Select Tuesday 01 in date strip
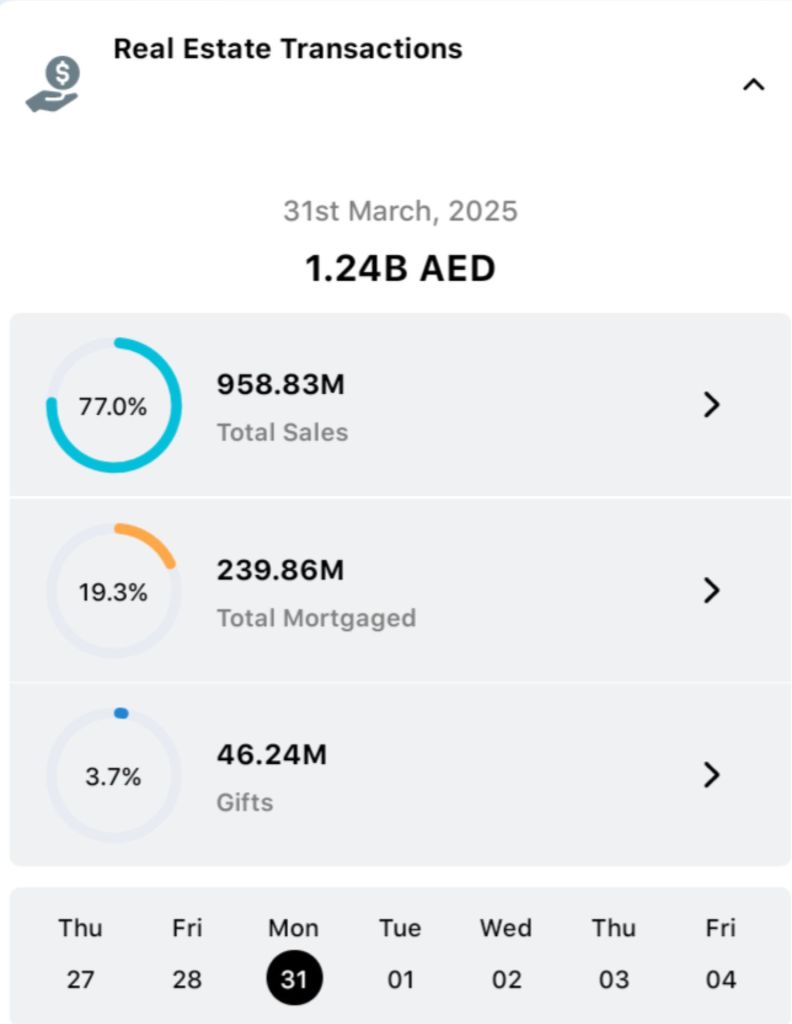The height and width of the screenshot is (1024, 792). click(x=400, y=954)
